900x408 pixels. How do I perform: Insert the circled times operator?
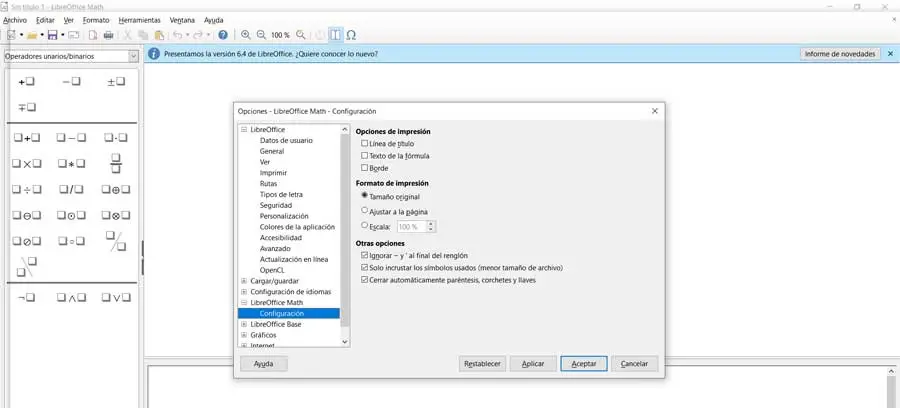tap(116, 216)
